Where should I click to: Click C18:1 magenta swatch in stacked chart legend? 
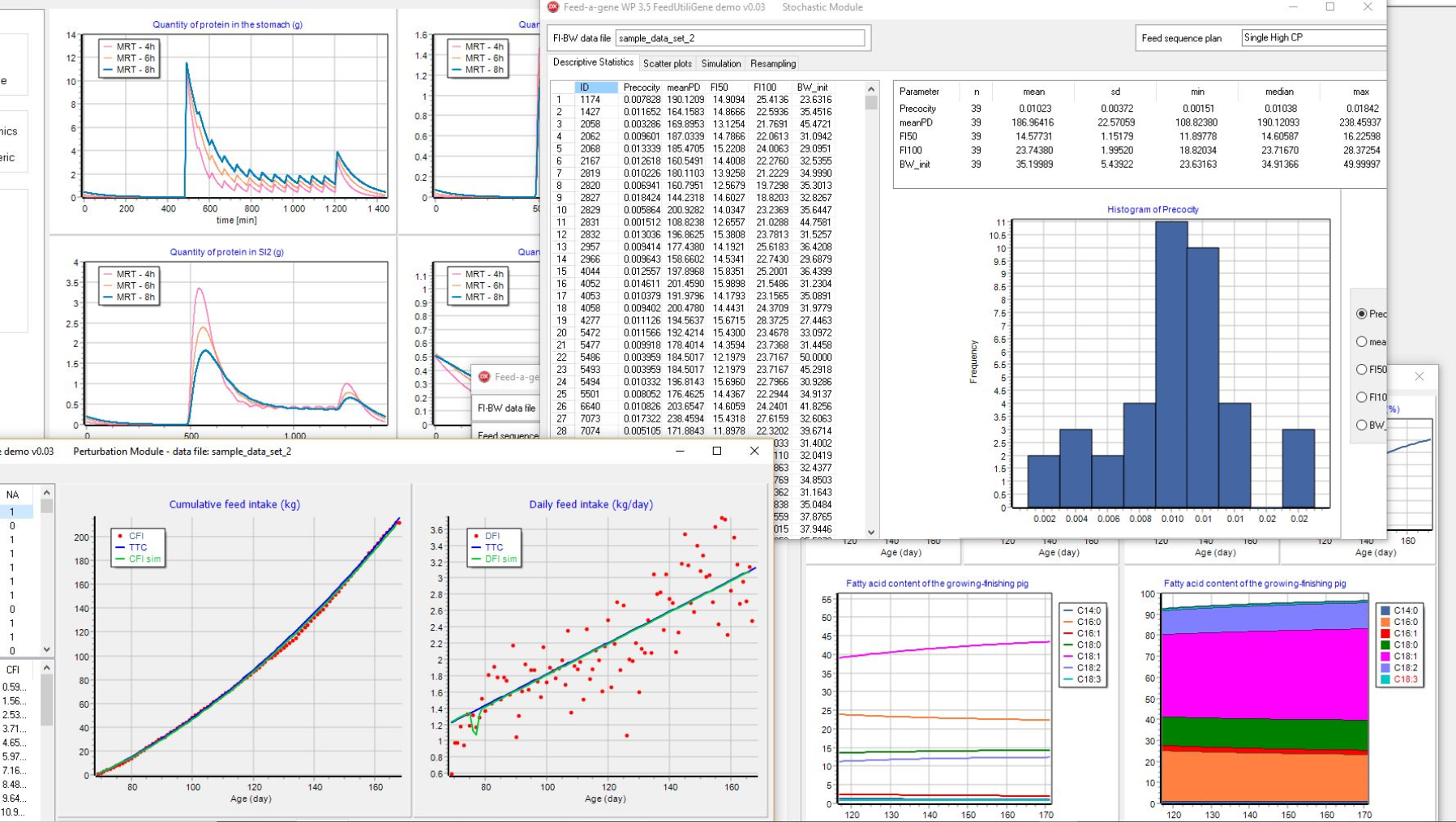click(1385, 657)
